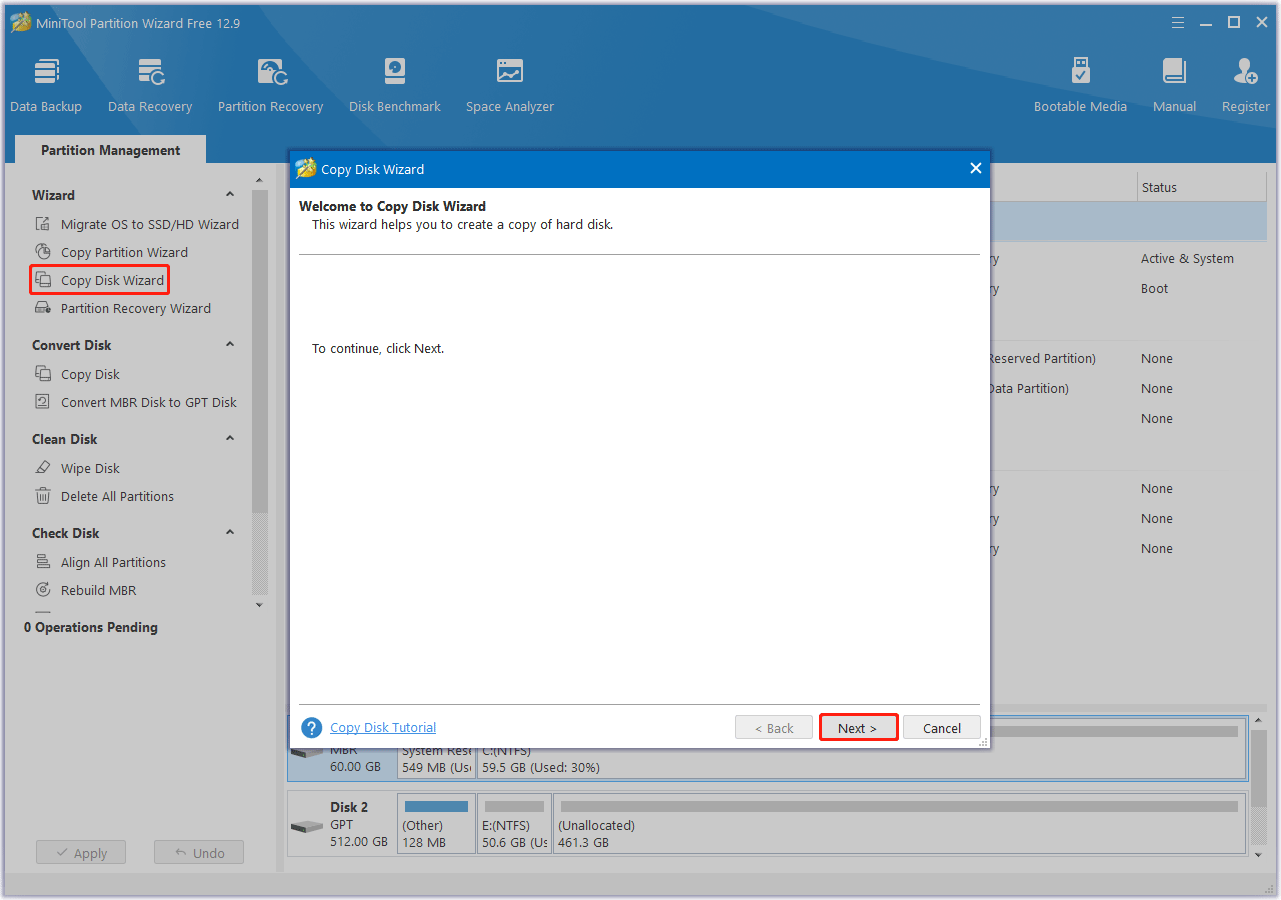This screenshot has height=900, width=1281.
Task: Click the Copy Disk Wizard sidebar icon
Action: click(43, 280)
